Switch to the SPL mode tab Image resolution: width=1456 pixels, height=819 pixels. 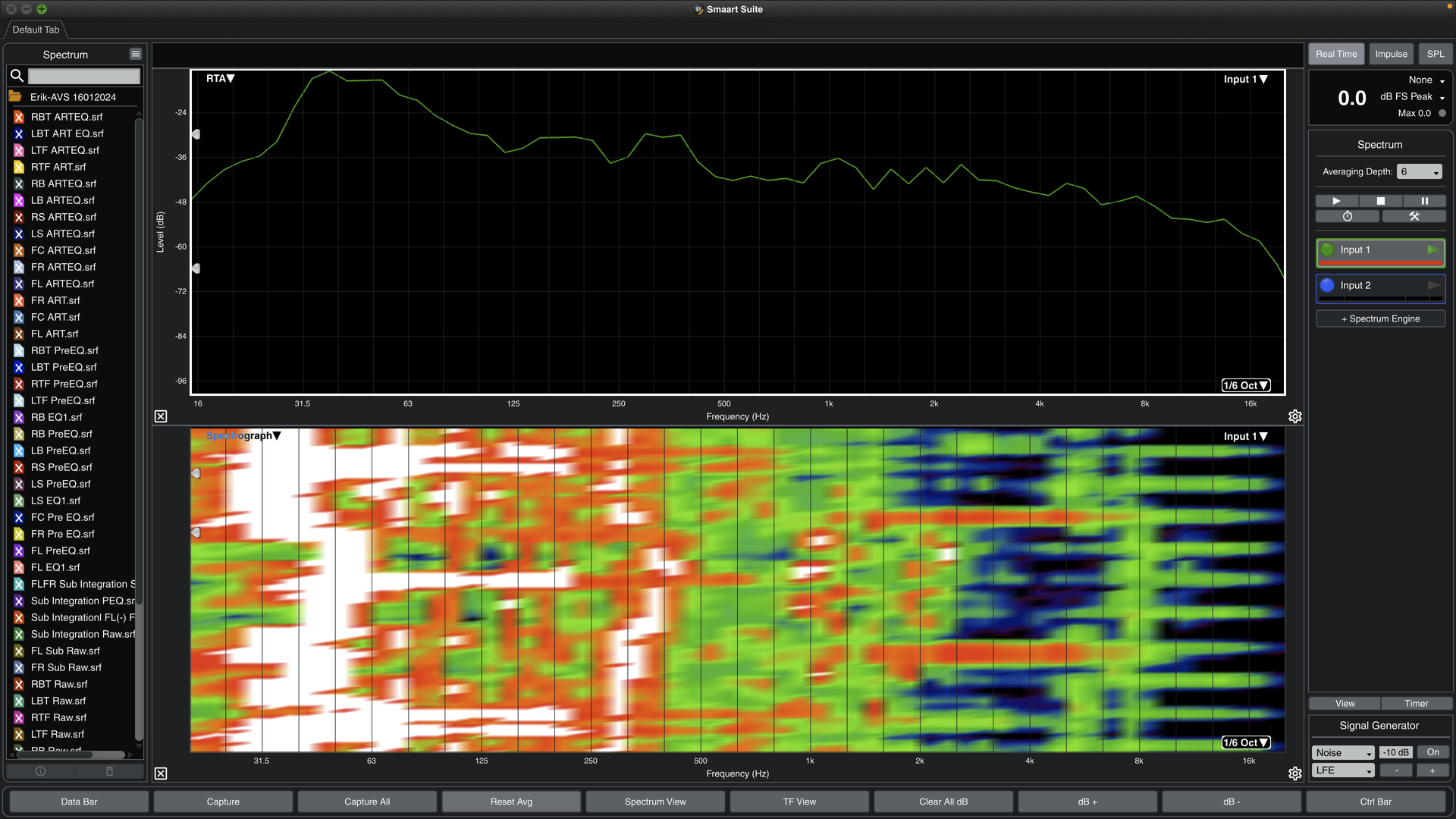[x=1435, y=54]
